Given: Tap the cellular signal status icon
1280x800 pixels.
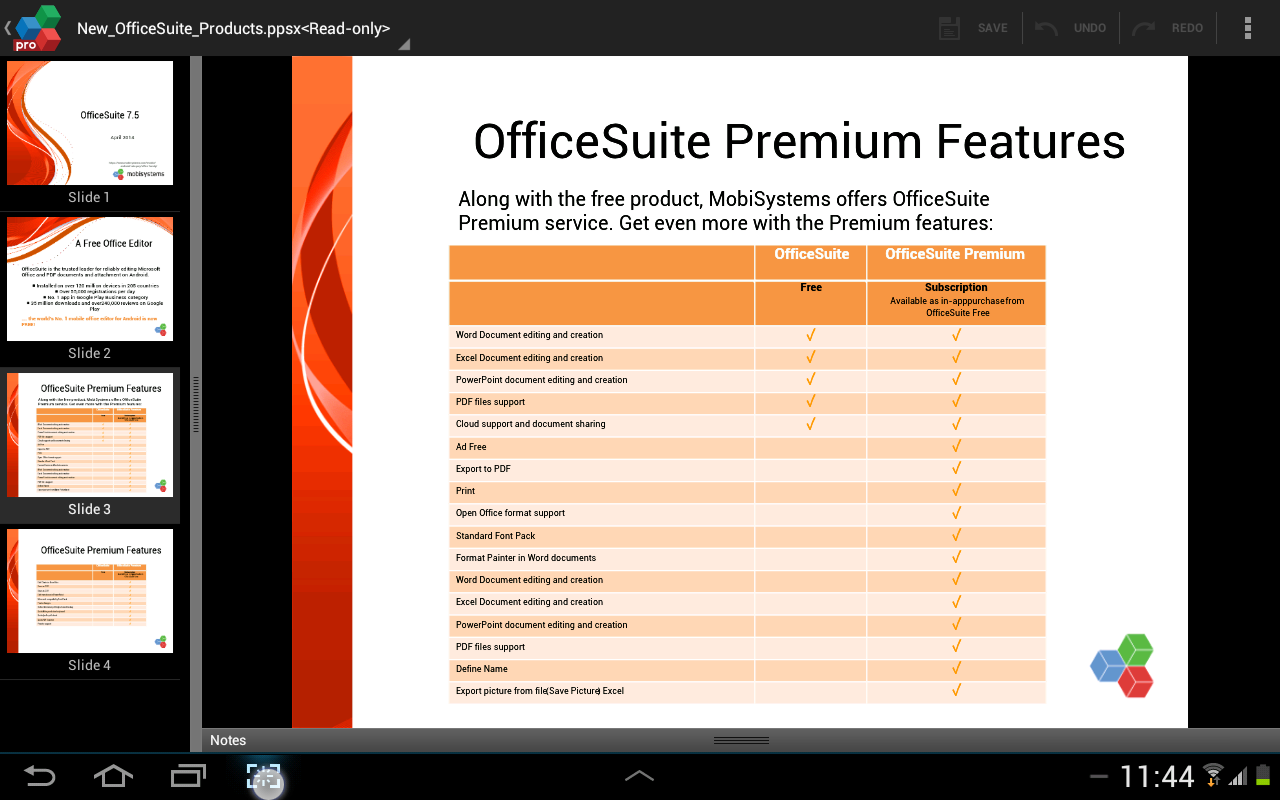Looking at the screenshot, I should 1238,776.
